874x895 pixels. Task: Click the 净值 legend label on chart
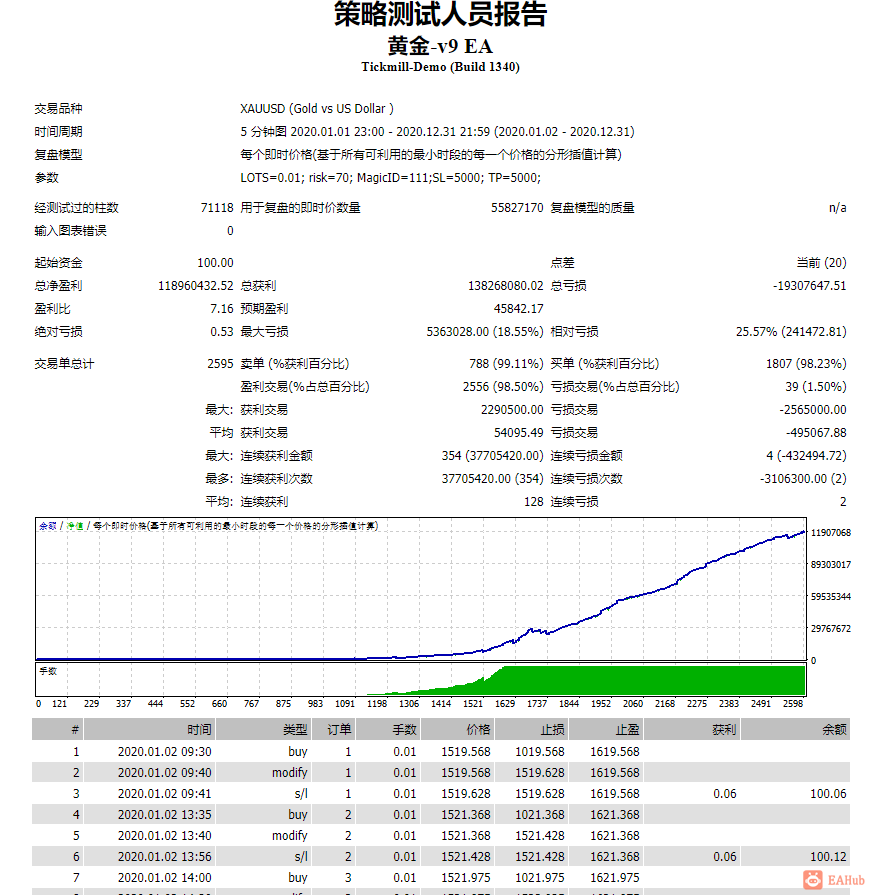coord(75,526)
